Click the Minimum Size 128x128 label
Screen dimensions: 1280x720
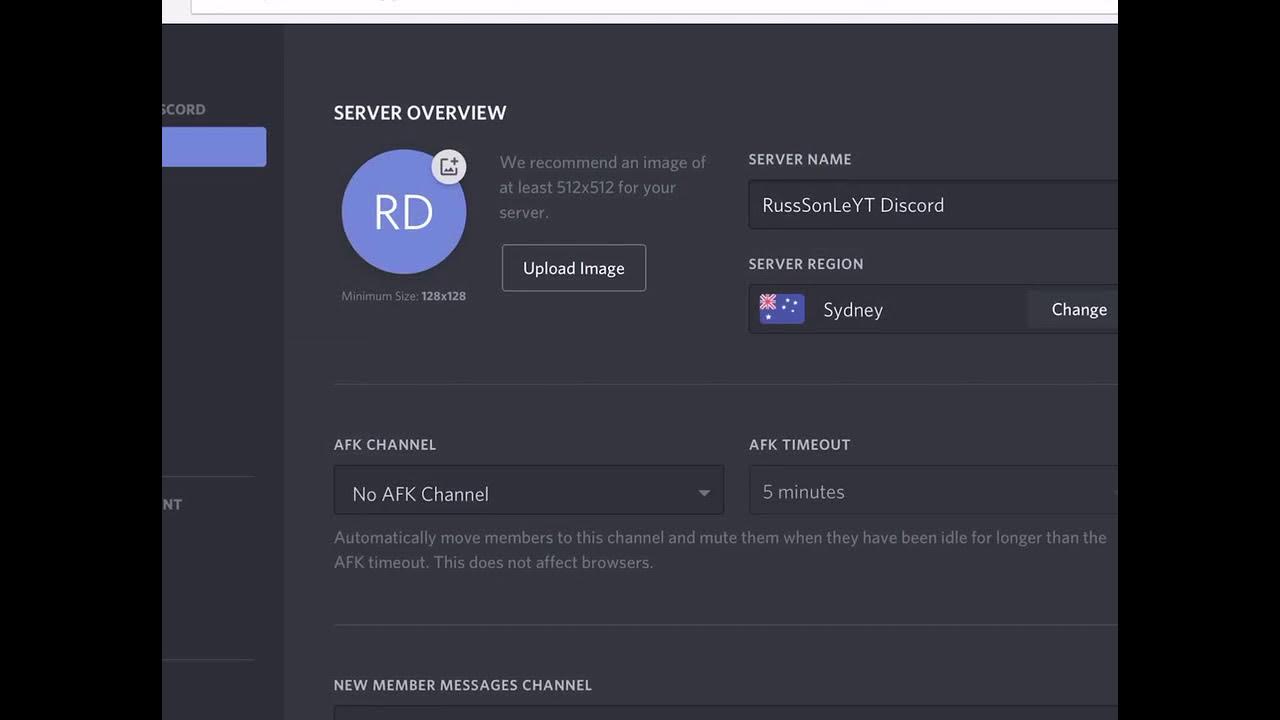pyautogui.click(x=404, y=296)
